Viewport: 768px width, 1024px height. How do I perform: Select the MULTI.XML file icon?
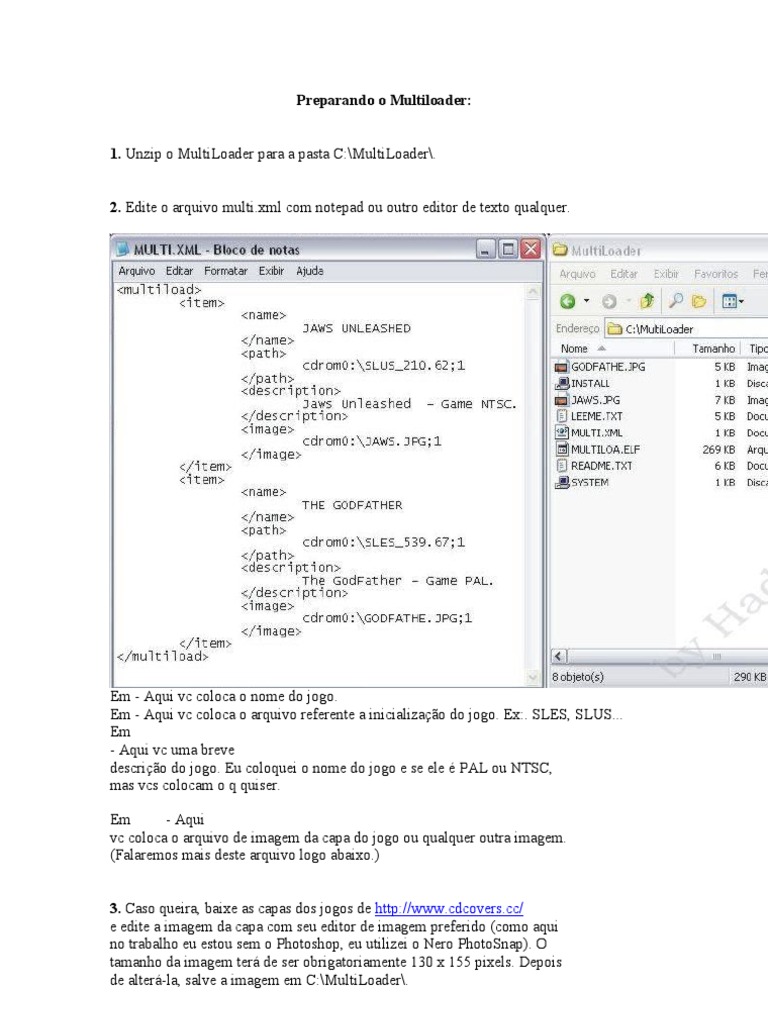[x=561, y=432]
